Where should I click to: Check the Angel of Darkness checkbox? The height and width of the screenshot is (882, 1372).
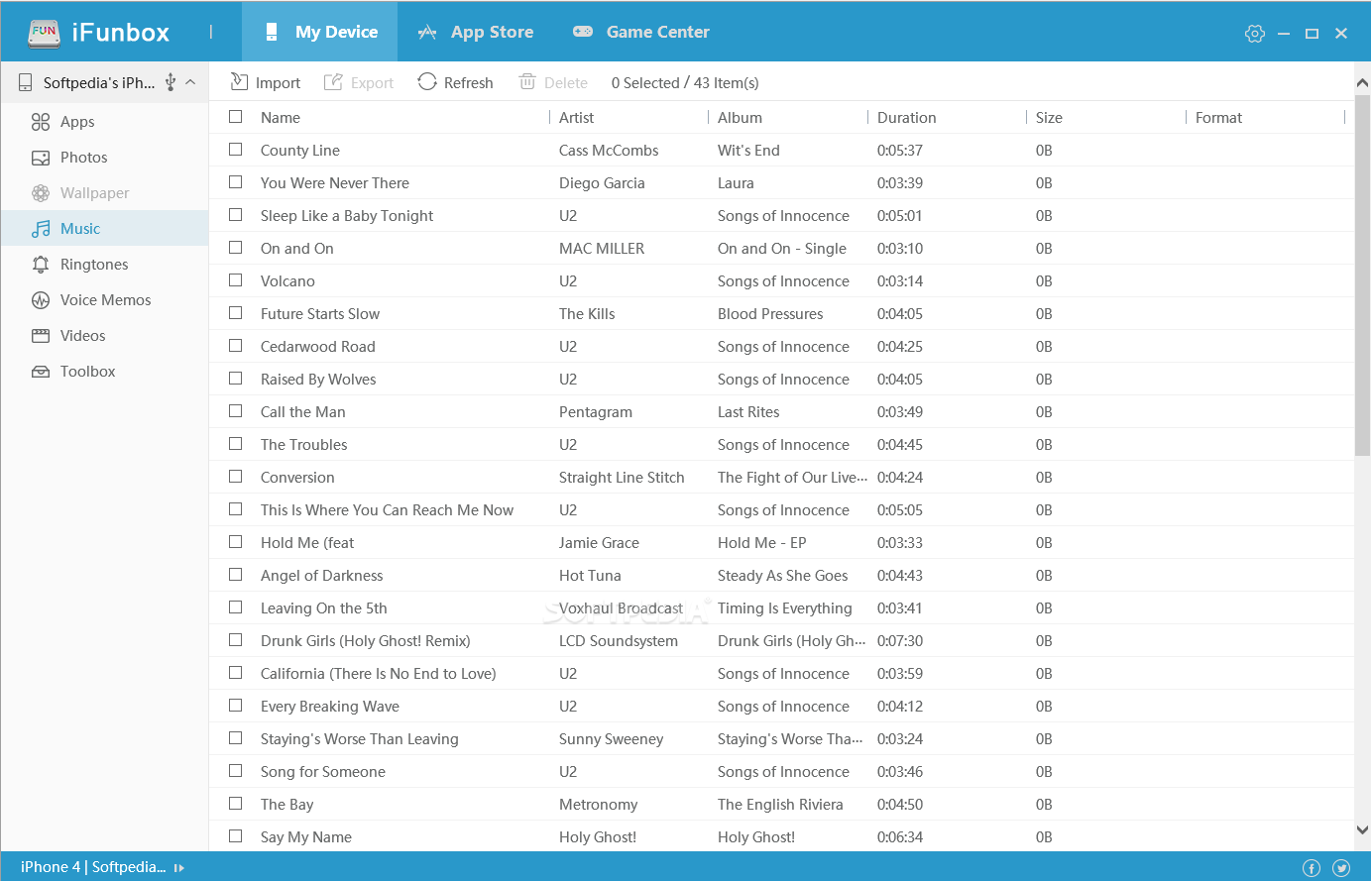coord(236,575)
